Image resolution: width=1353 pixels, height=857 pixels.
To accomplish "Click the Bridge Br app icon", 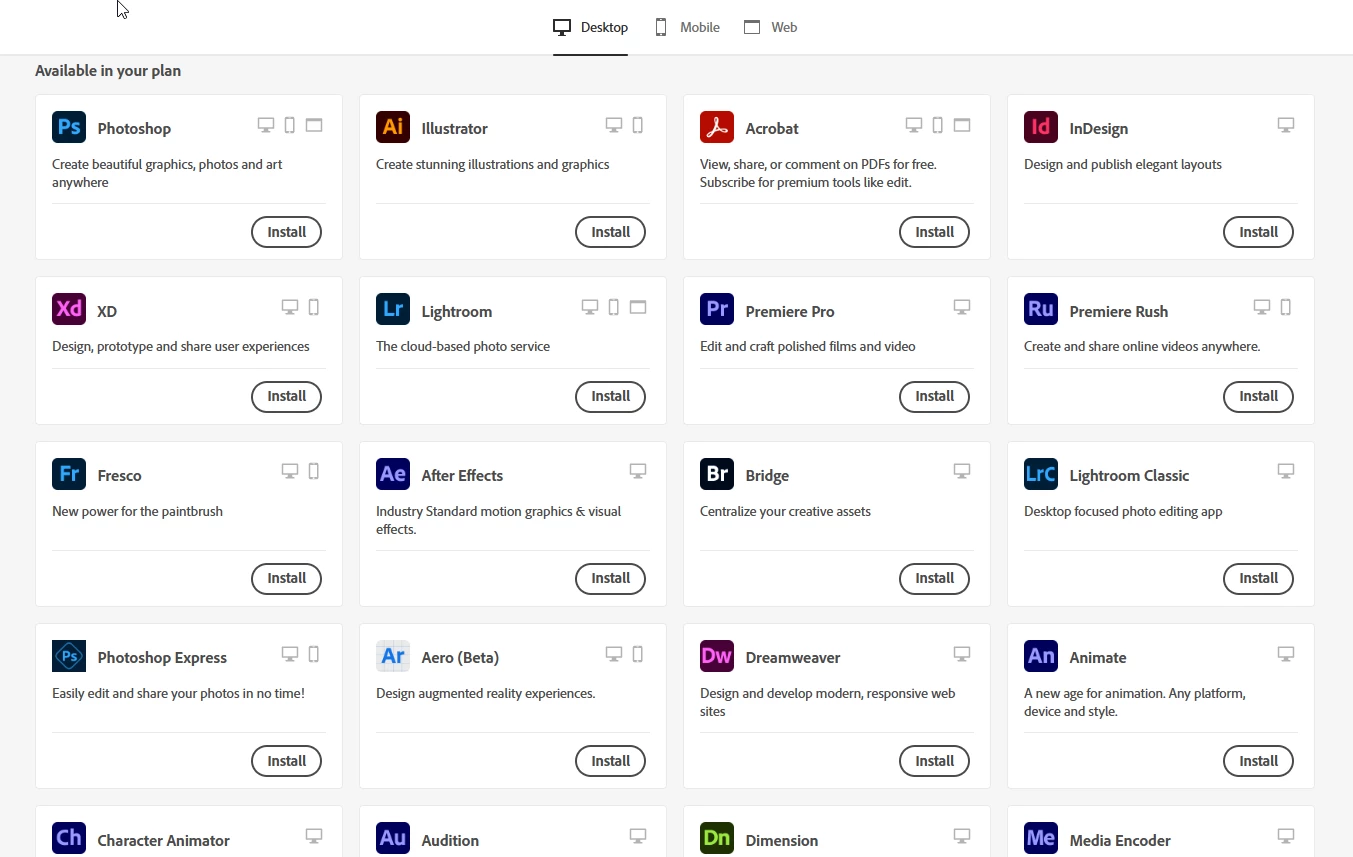I will 717,474.
